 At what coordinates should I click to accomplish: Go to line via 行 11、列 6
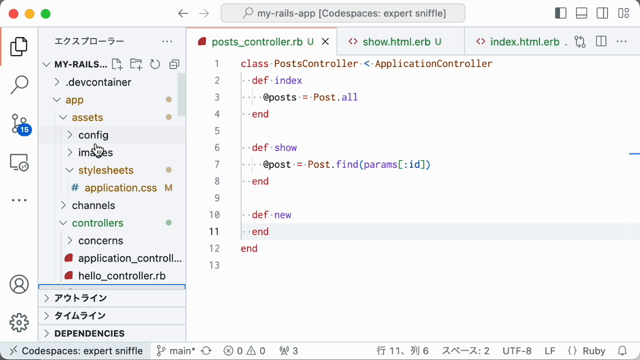tap(402, 351)
